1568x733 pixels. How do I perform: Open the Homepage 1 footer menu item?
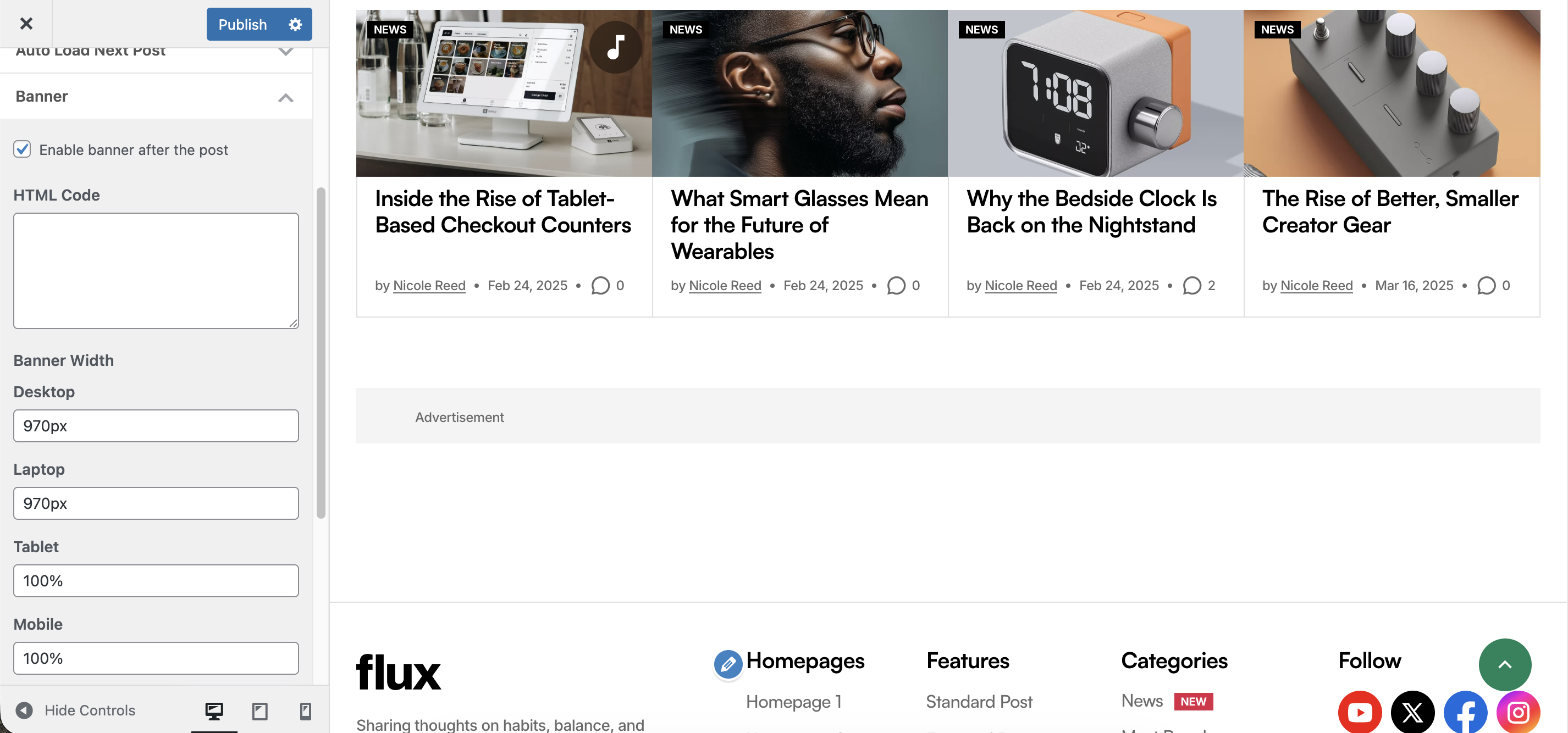point(793,701)
